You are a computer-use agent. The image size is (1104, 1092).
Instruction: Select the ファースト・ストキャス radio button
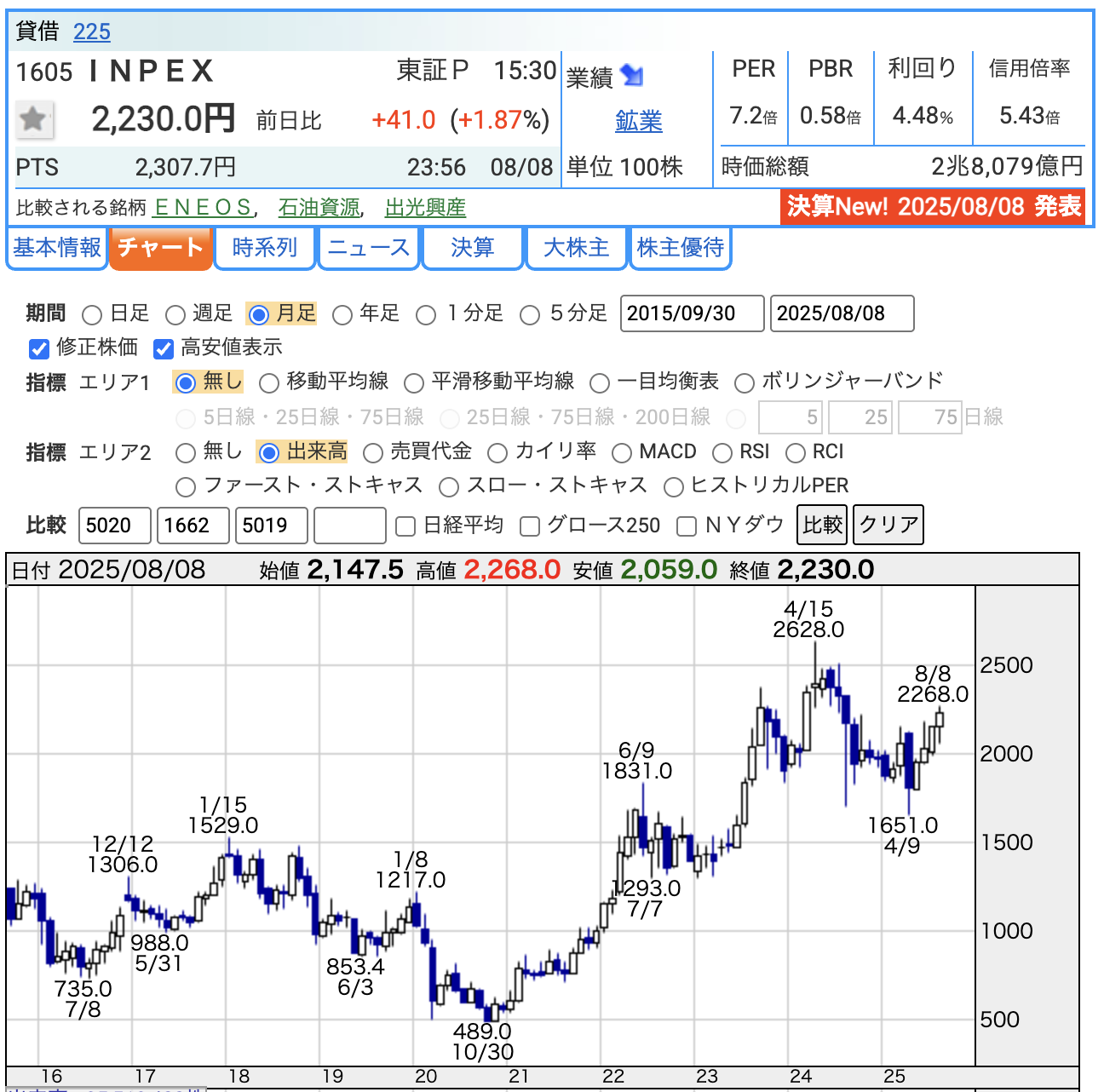185,487
